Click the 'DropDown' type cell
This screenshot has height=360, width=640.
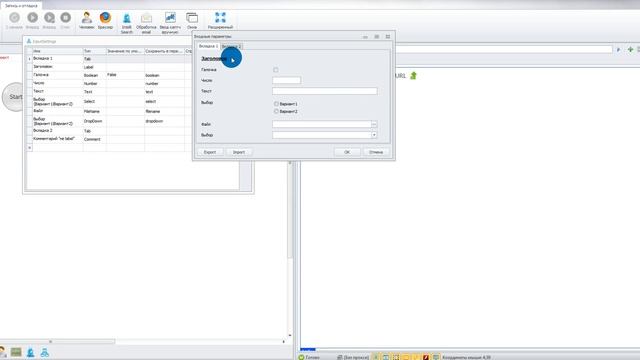[95, 121]
